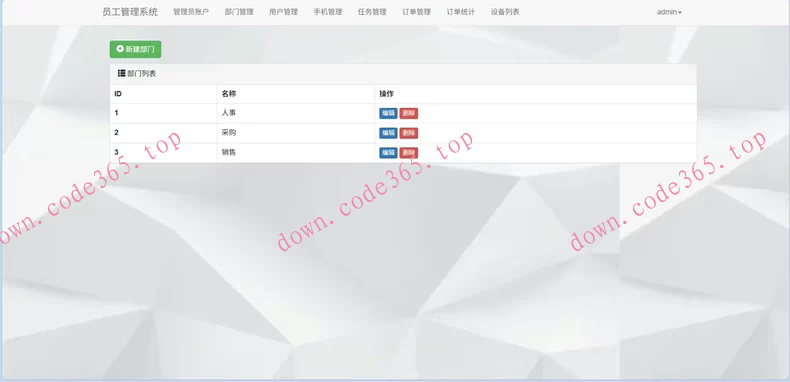This screenshot has width=790, height=382.
Task: Click the 部门列表 panel title
Action: point(142,74)
